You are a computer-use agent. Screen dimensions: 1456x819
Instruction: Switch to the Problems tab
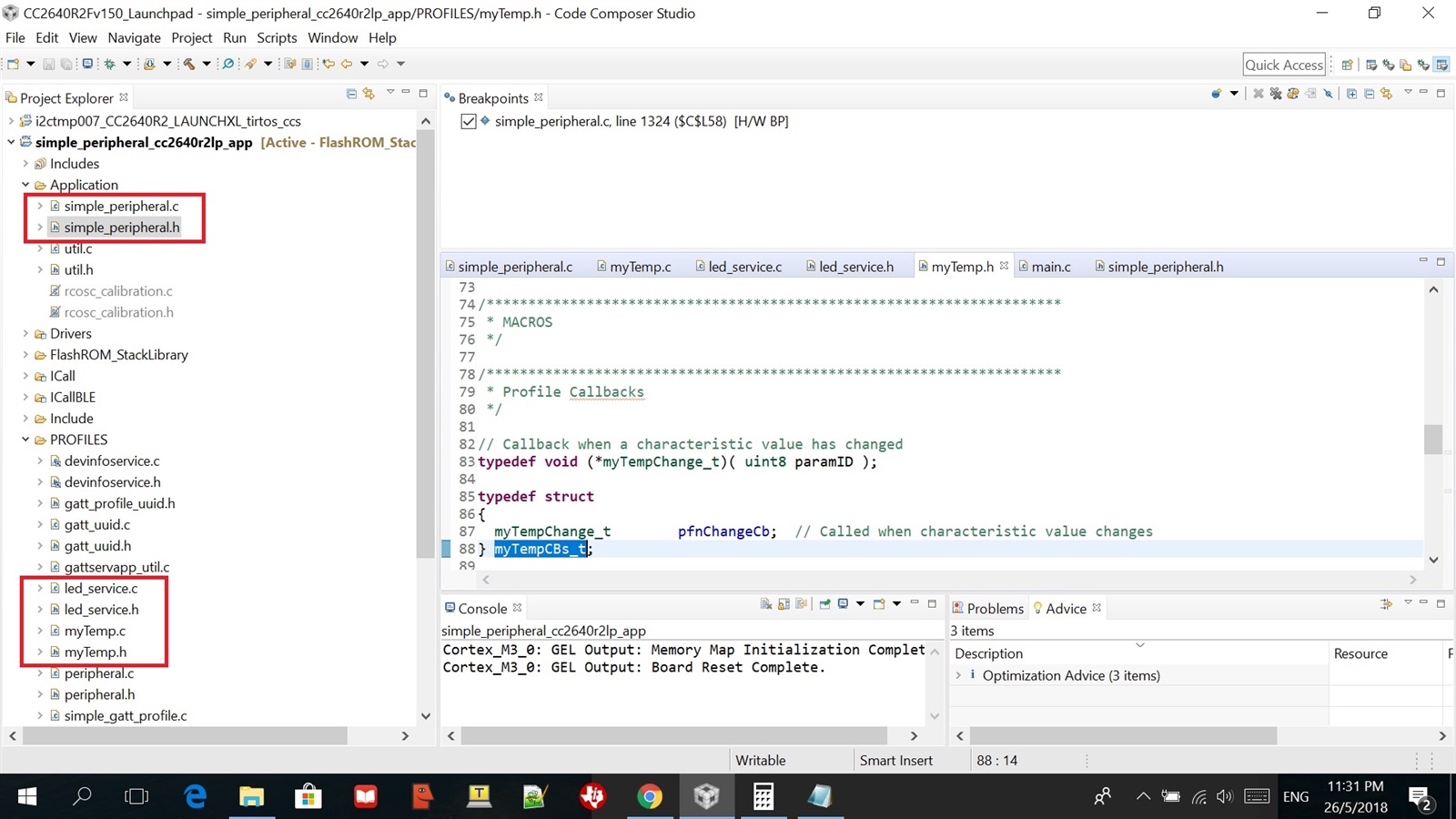995,609
